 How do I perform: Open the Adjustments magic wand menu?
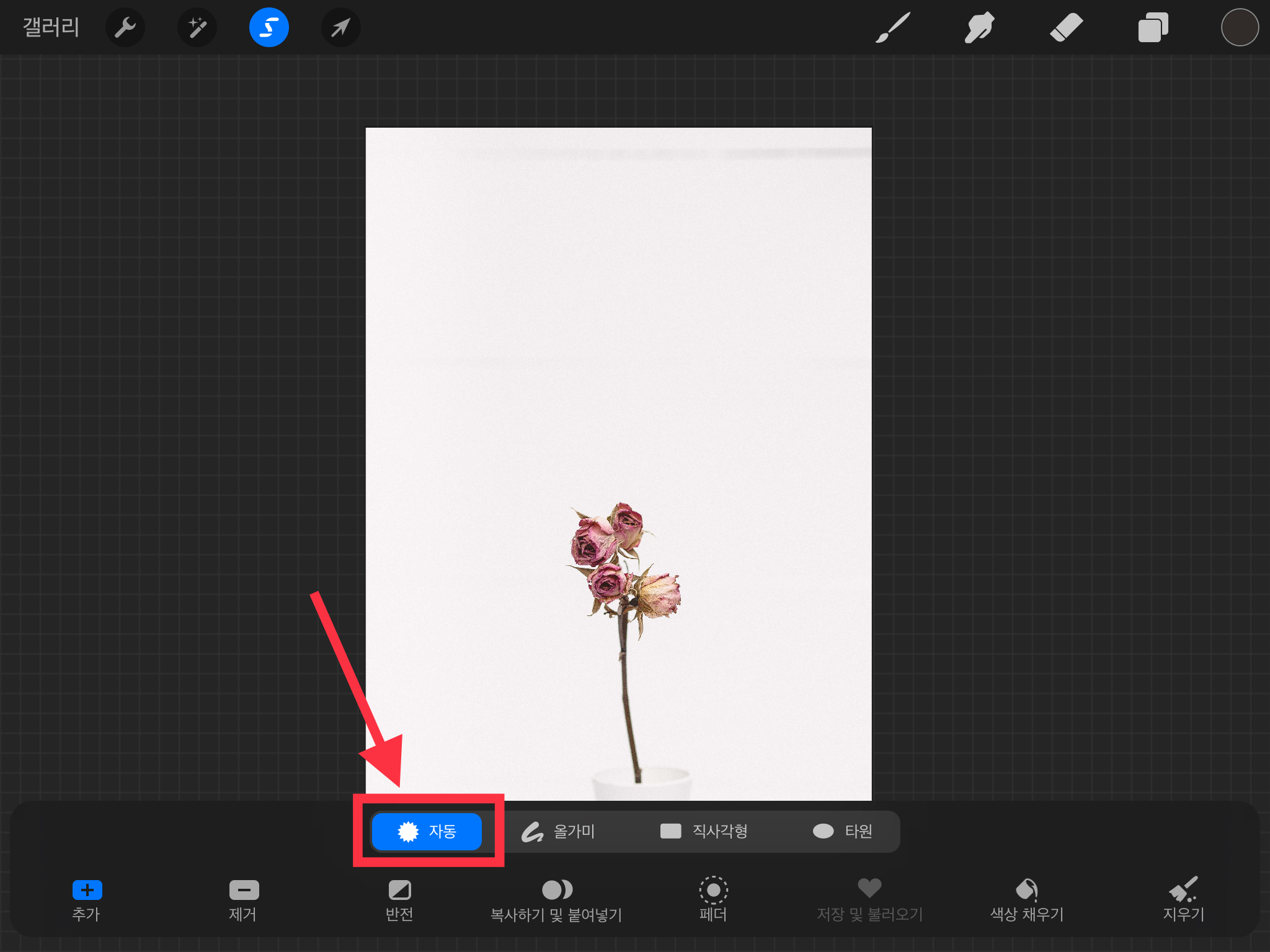[x=197, y=27]
